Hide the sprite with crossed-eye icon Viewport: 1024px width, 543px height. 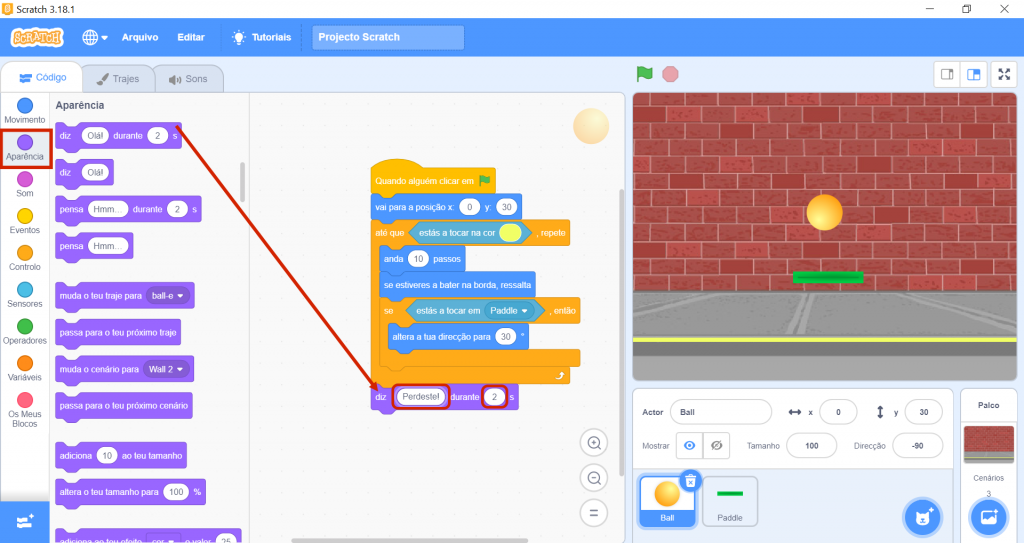716,446
